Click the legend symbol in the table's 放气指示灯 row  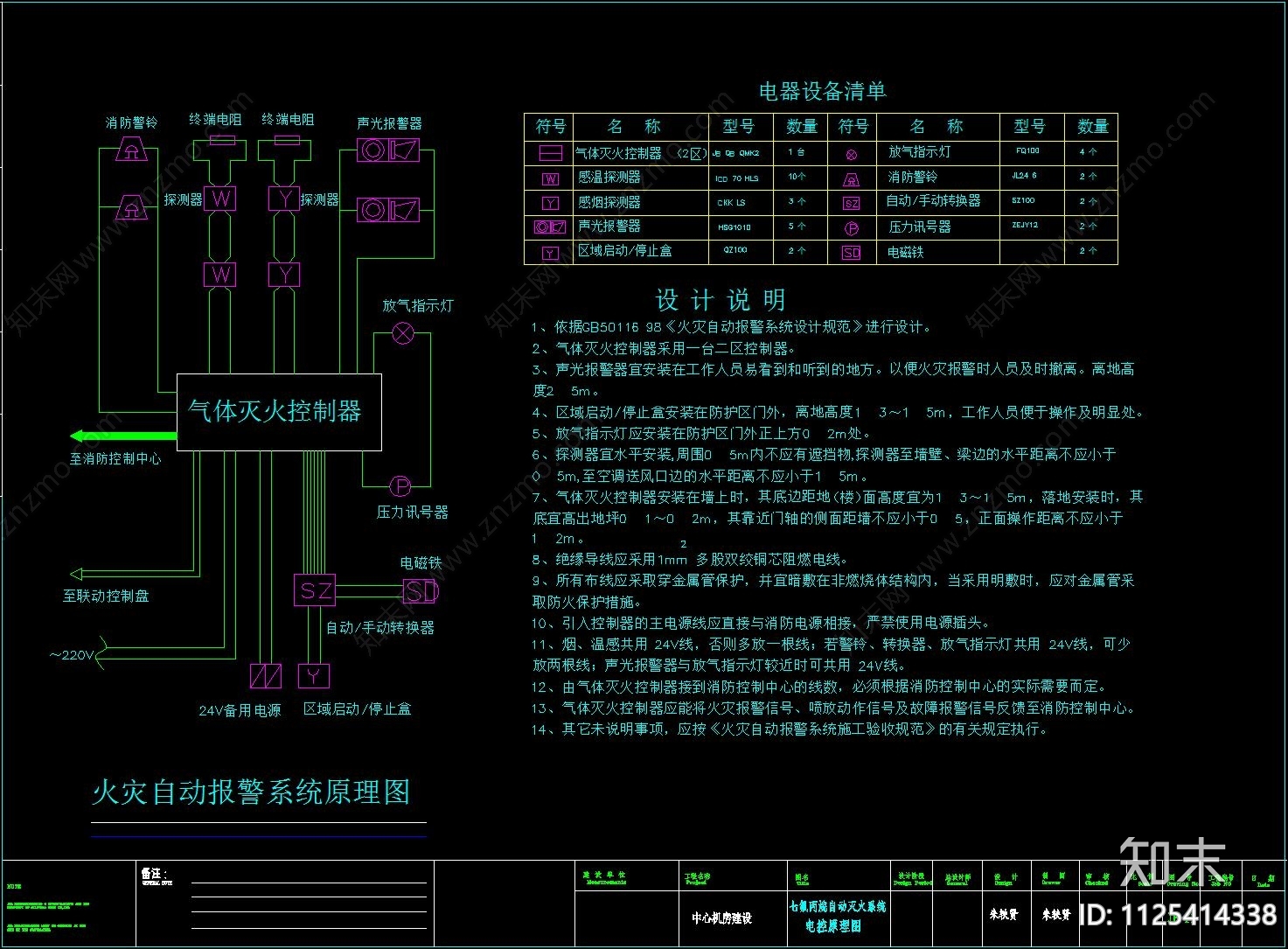coord(852,154)
